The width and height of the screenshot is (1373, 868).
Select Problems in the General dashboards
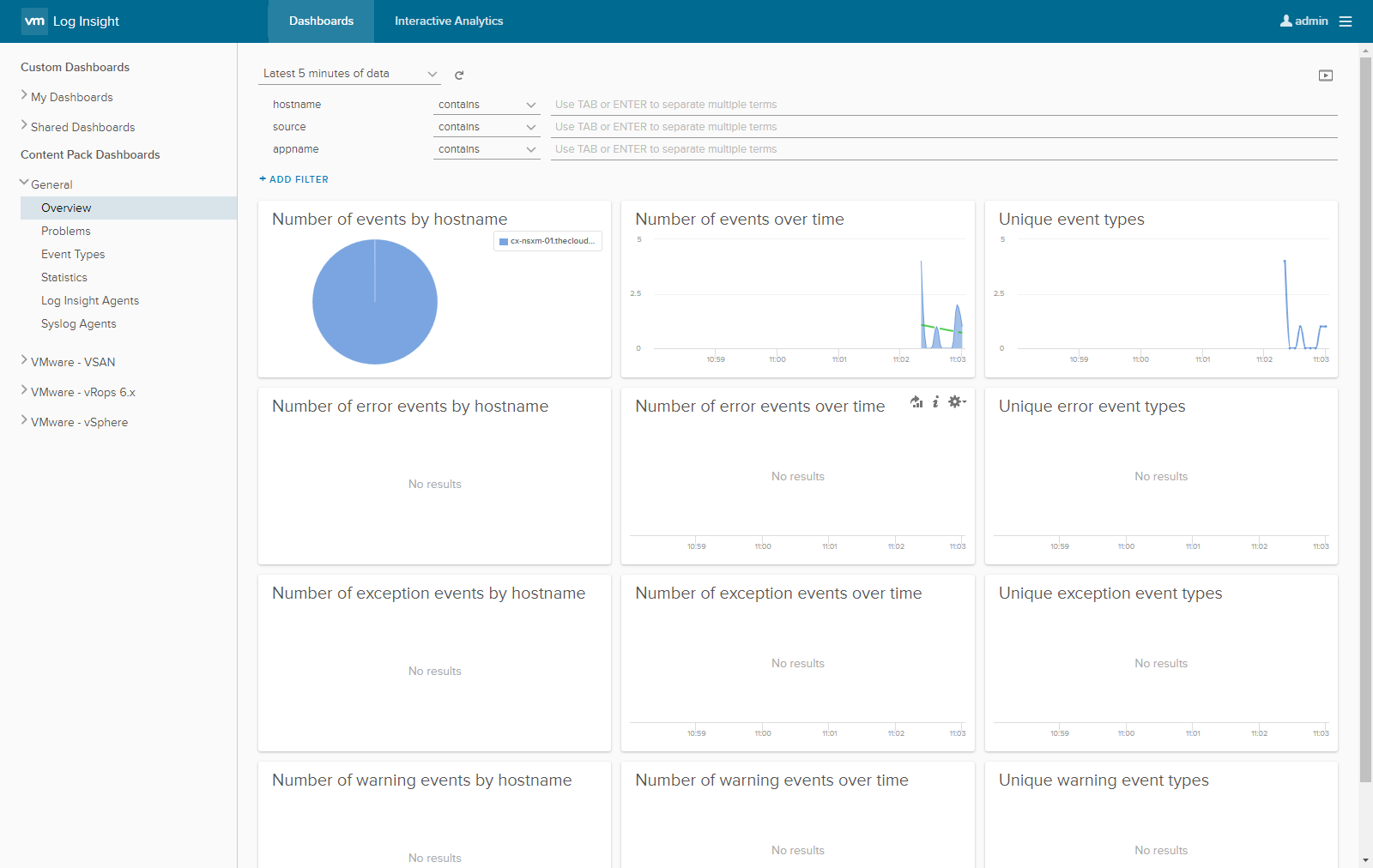click(66, 232)
